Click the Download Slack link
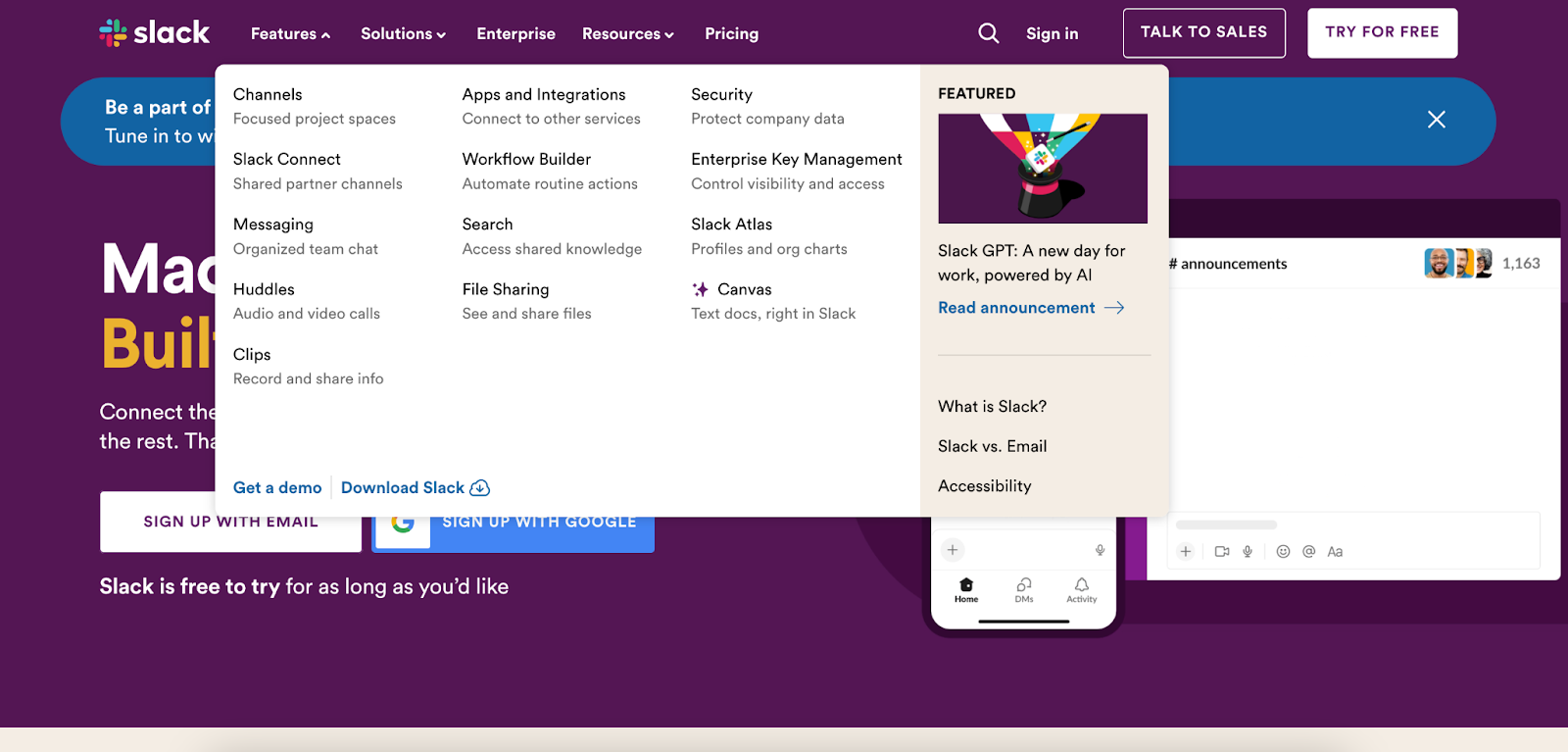This screenshot has width=1568, height=752. pos(403,487)
